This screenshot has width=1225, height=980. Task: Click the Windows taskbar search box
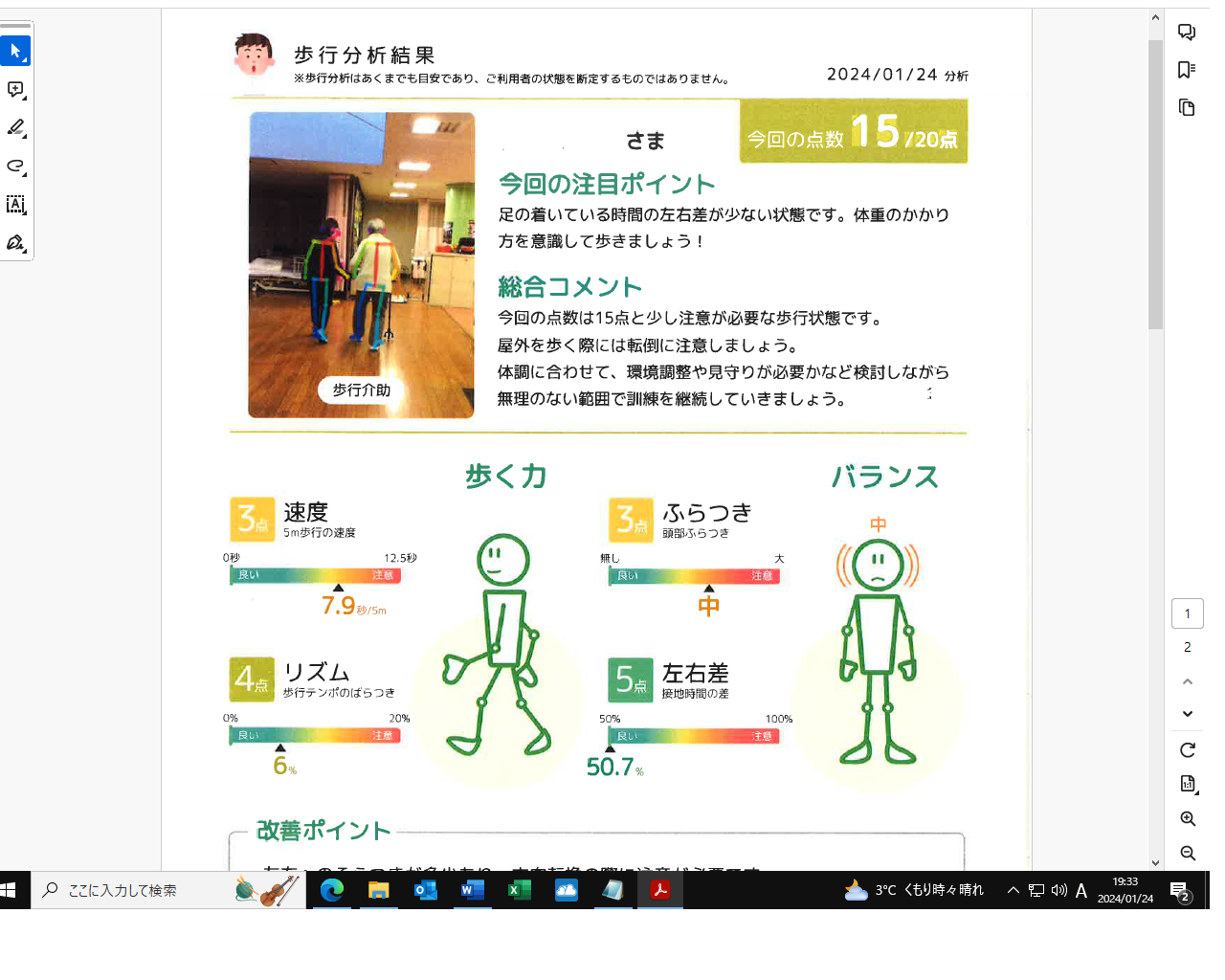(134, 890)
